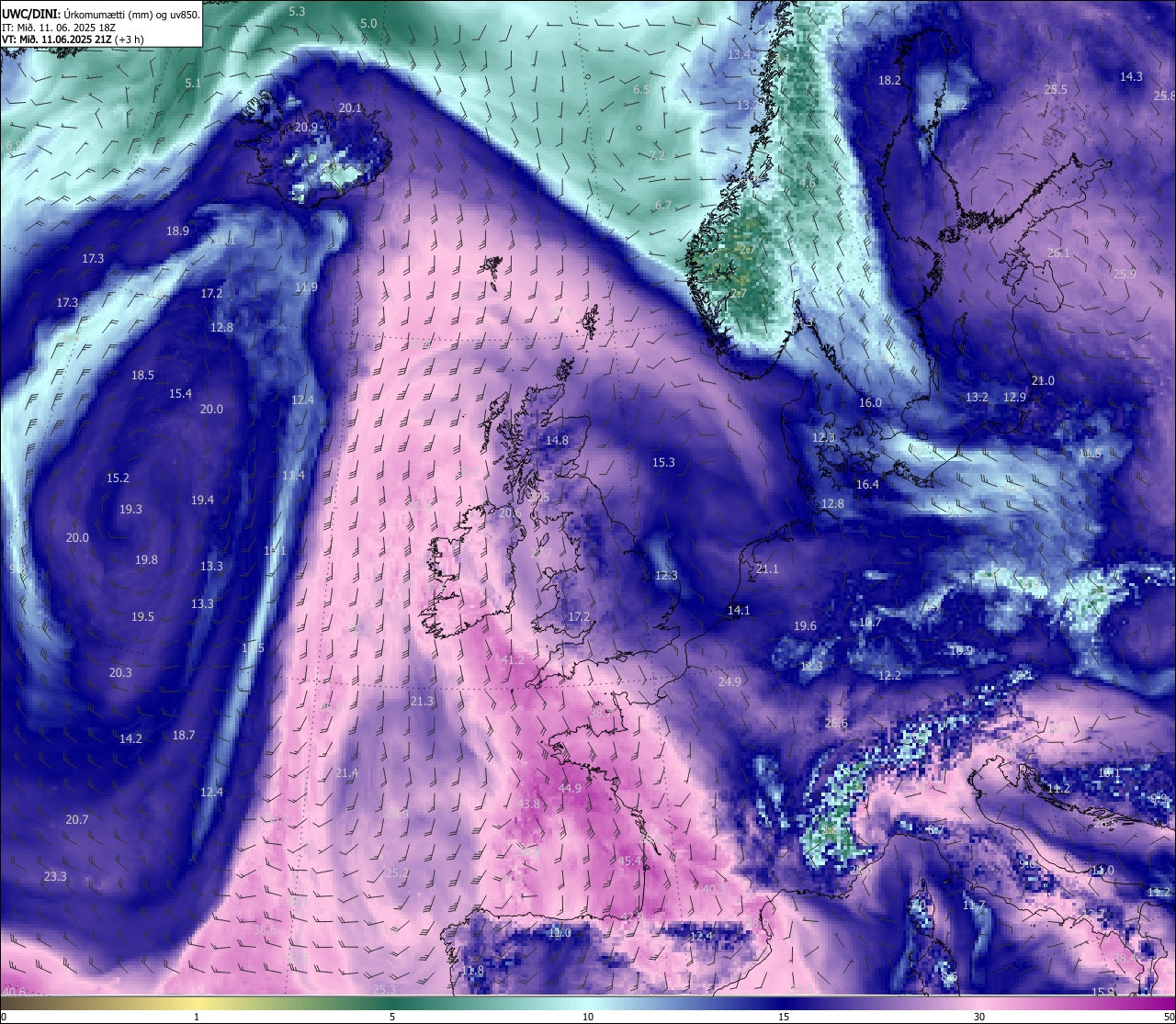Click the 5 tick on the color scale
Viewport: 1176px width, 1024px height.
392,1017
